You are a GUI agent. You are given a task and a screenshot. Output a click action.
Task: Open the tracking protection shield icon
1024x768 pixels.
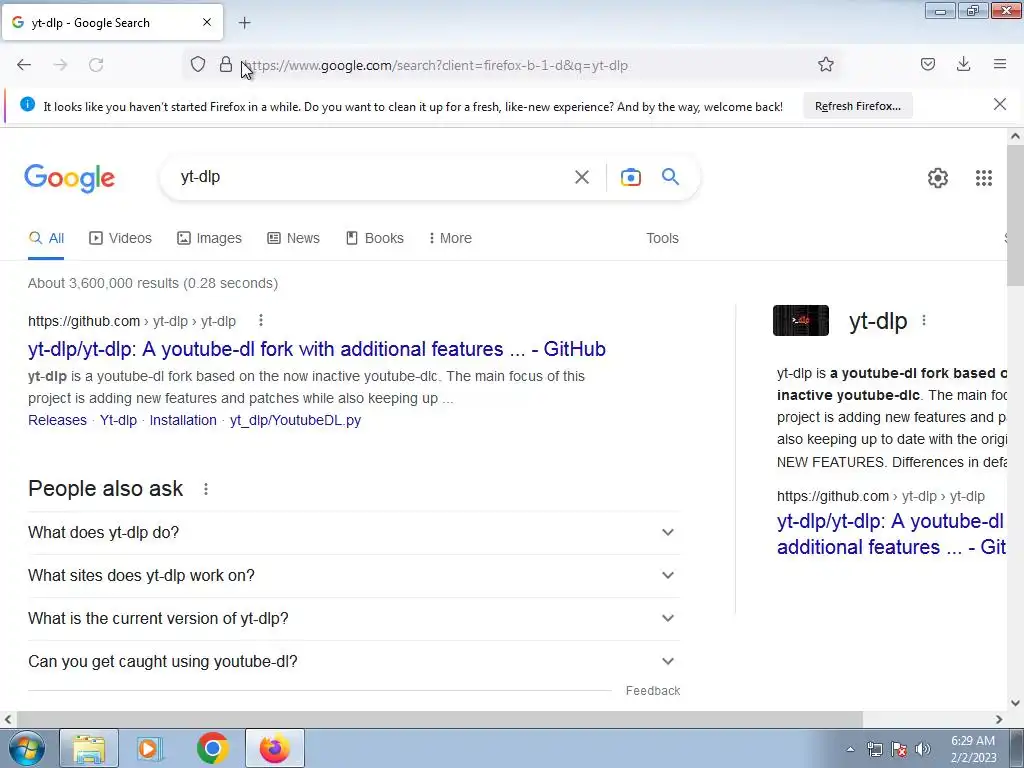tap(198, 65)
